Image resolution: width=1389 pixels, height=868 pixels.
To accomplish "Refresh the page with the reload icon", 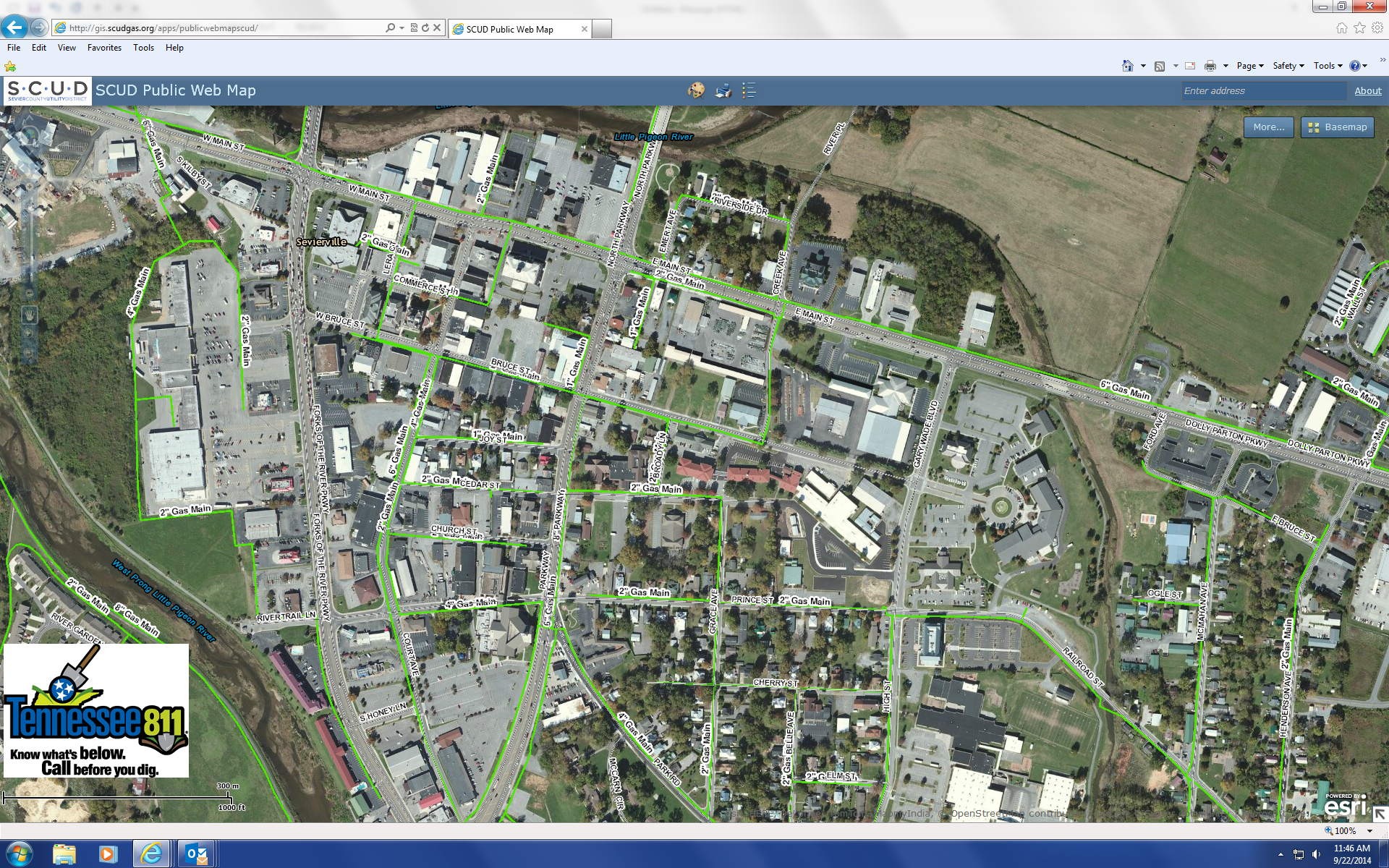I will [x=425, y=27].
